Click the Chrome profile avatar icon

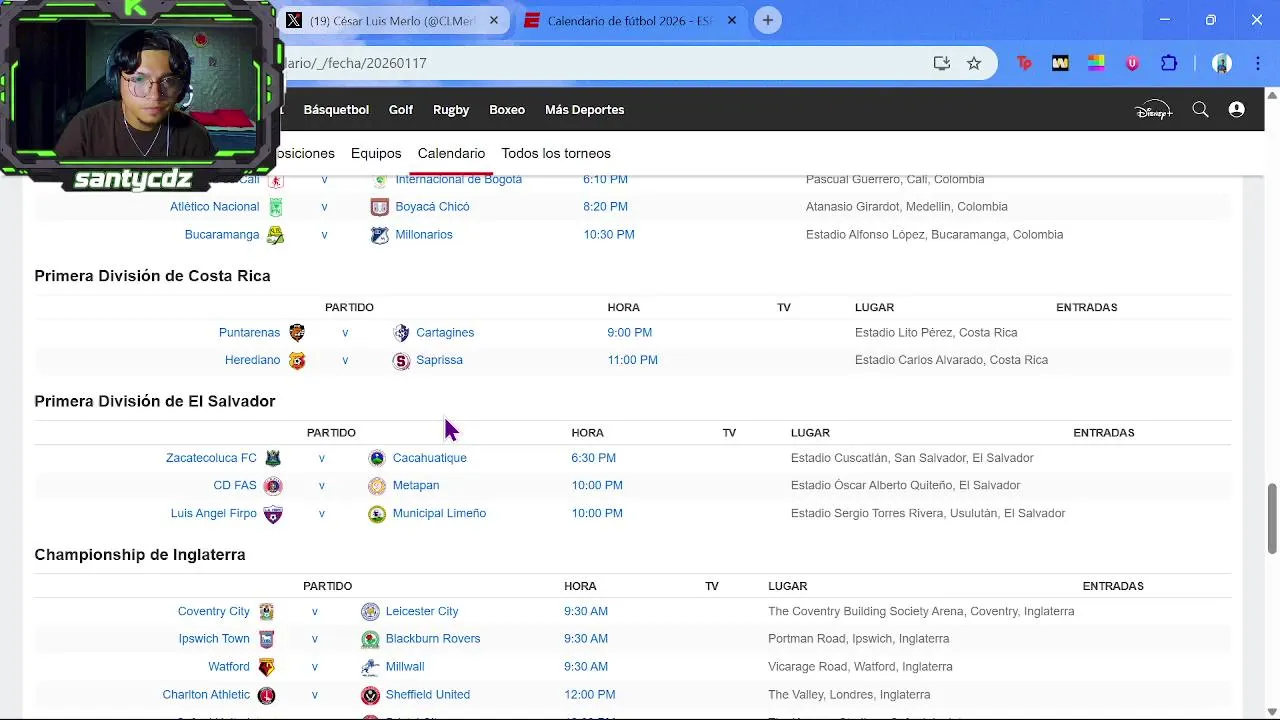pyautogui.click(x=1222, y=63)
